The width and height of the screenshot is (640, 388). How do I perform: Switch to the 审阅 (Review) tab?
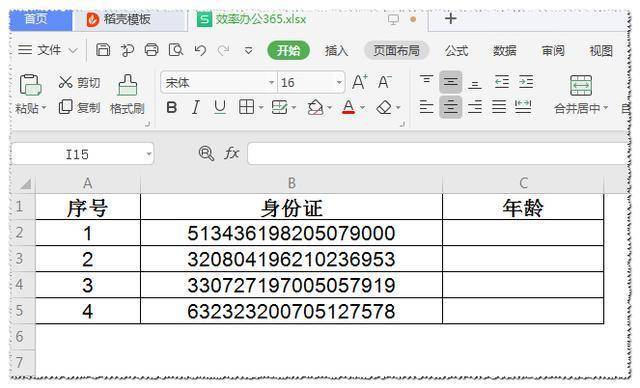click(553, 51)
